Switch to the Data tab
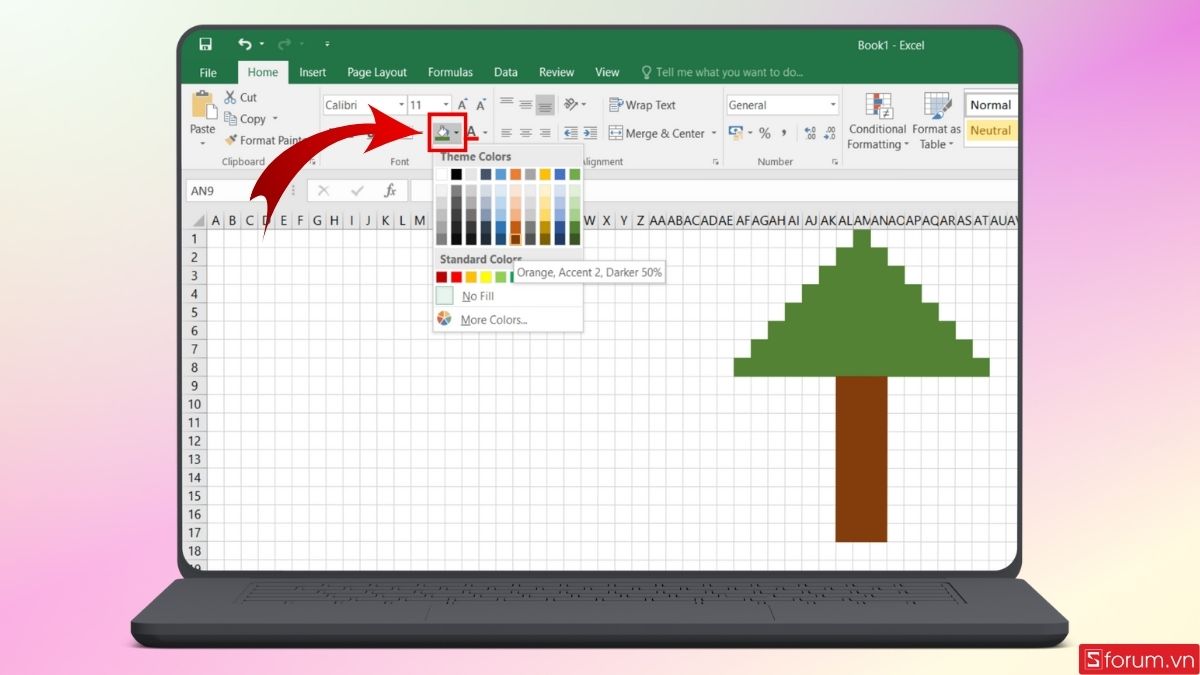This screenshot has width=1200, height=675. click(x=506, y=72)
